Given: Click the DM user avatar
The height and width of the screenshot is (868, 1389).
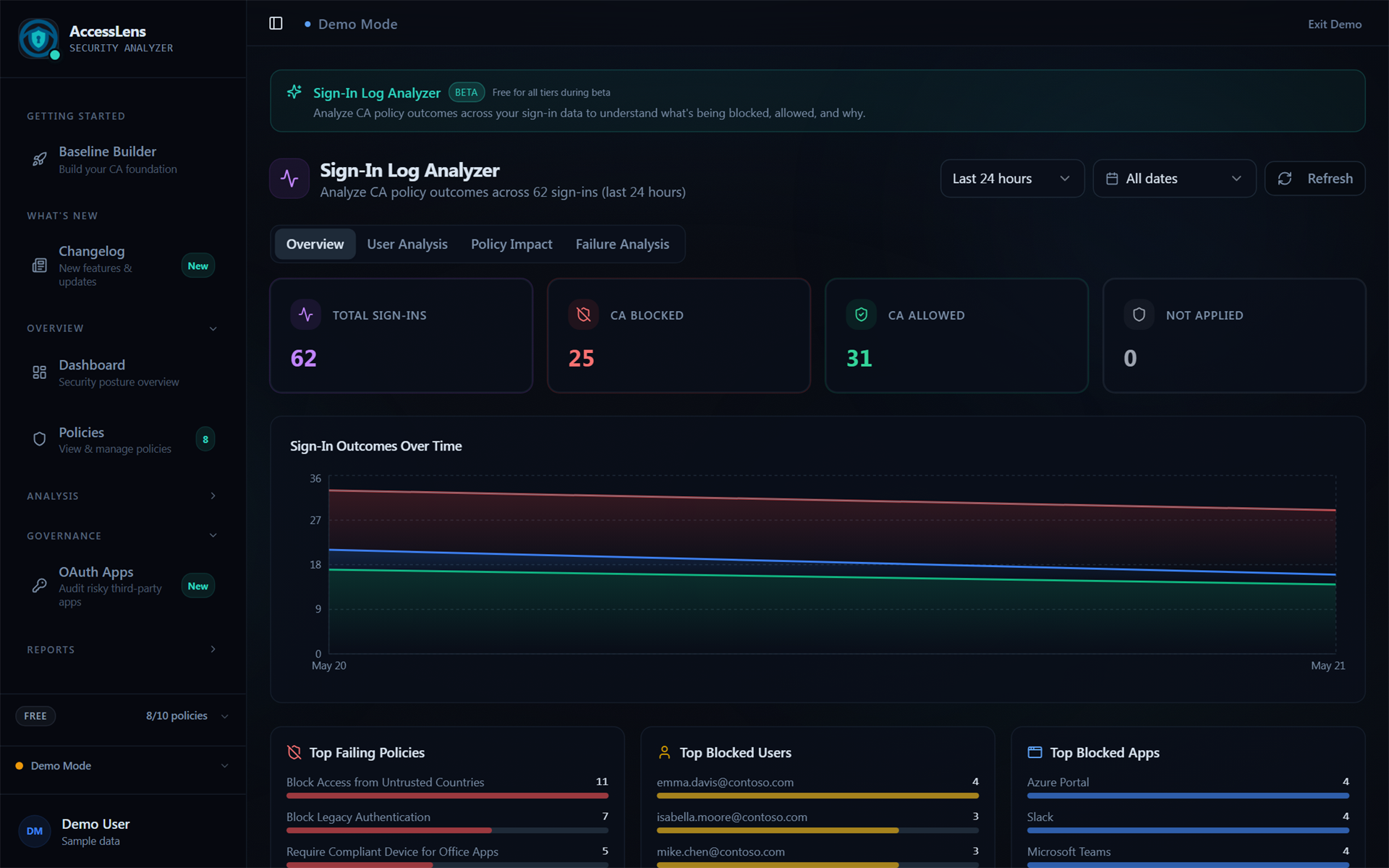Looking at the screenshot, I should tap(35, 831).
